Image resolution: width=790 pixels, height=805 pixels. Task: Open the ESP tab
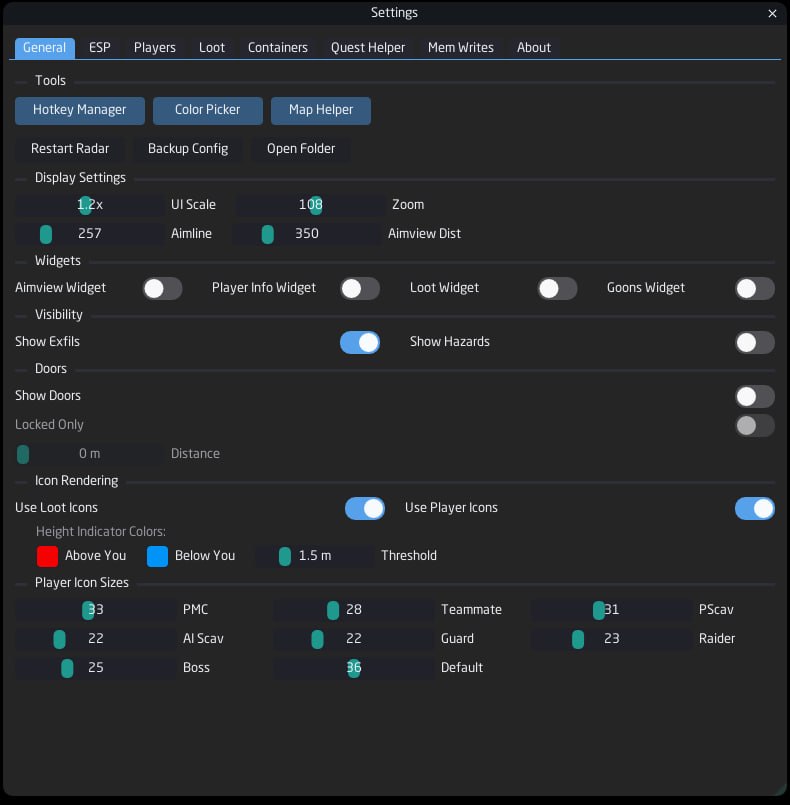pyautogui.click(x=100, y=48)
